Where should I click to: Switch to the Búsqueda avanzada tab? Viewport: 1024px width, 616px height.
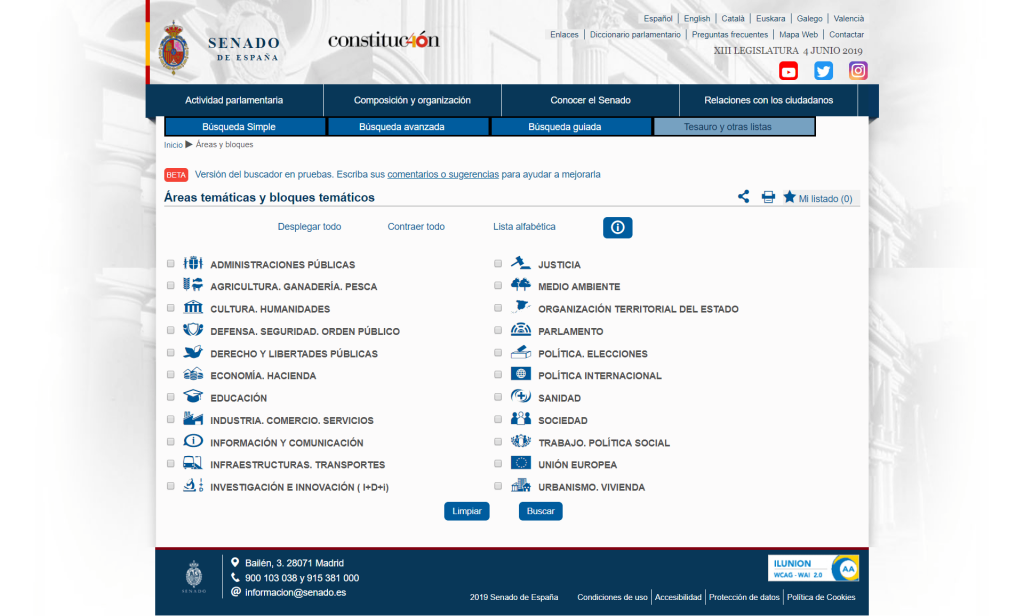tap(402, 127)
